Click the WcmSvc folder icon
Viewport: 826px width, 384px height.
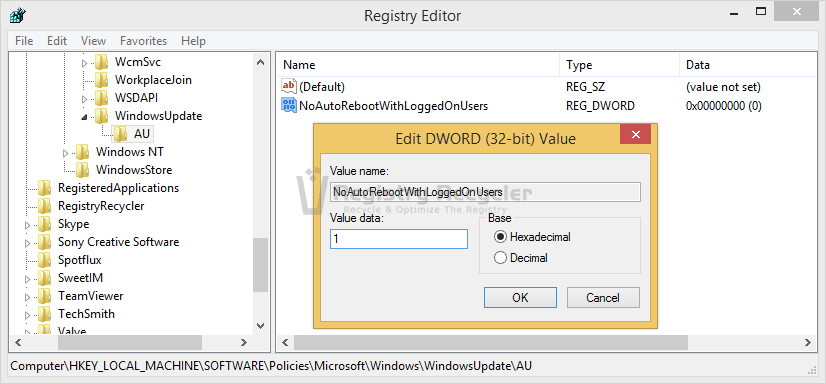pos(102,62)
